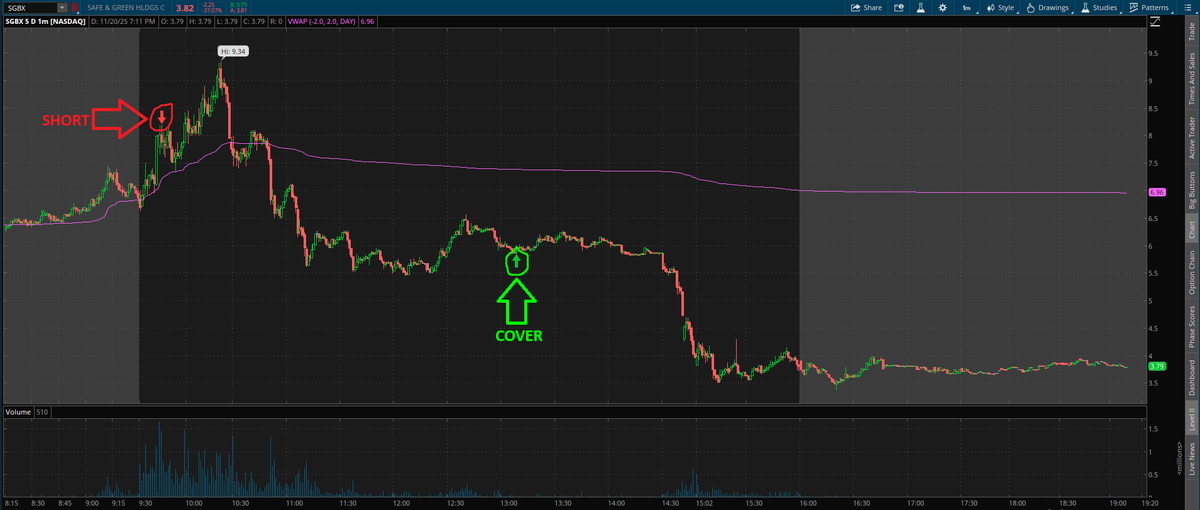
Task: Open chart settings gear icon
Action: pos(943,8)
